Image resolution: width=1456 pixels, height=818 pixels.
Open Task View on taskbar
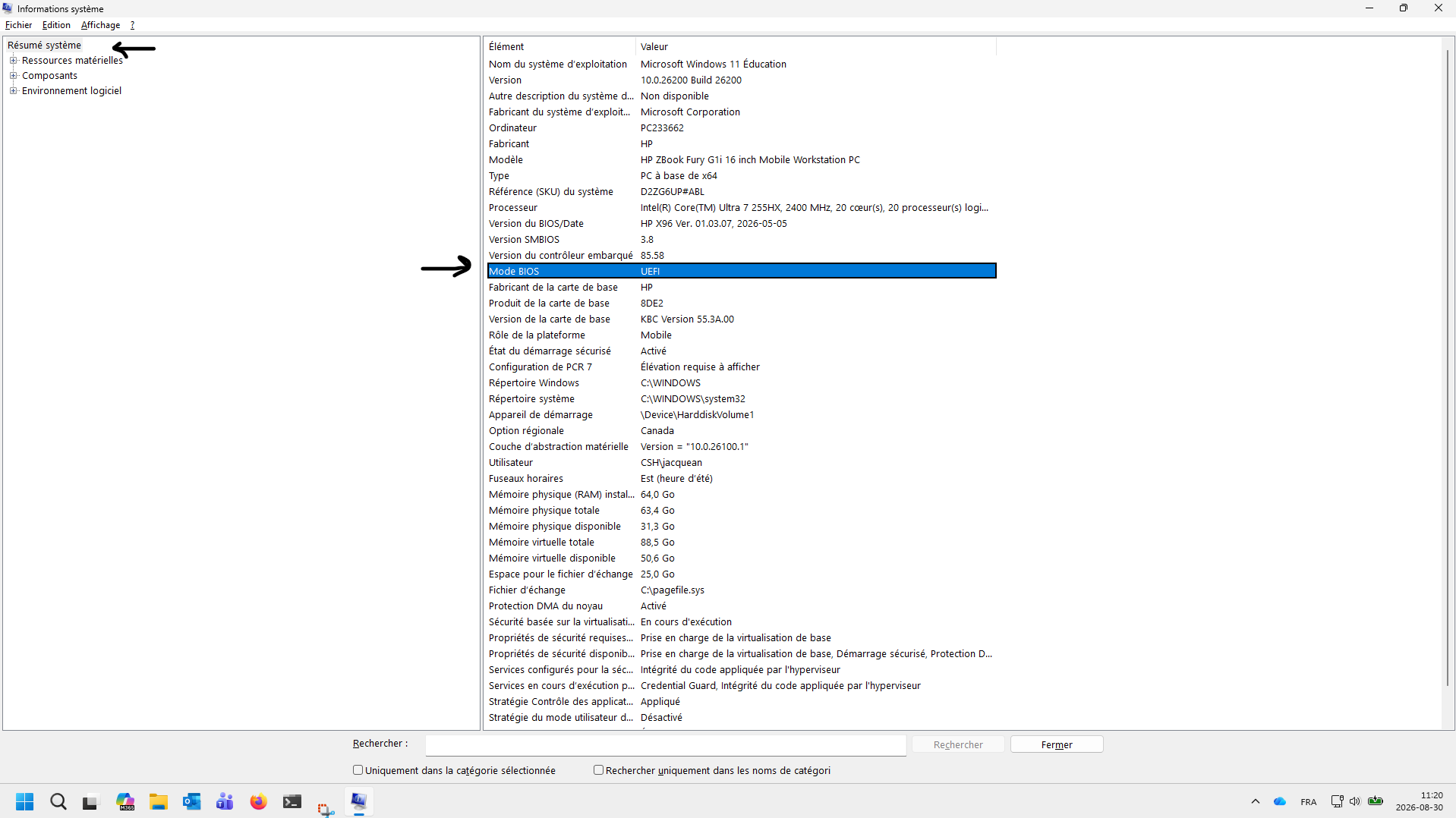91,801
